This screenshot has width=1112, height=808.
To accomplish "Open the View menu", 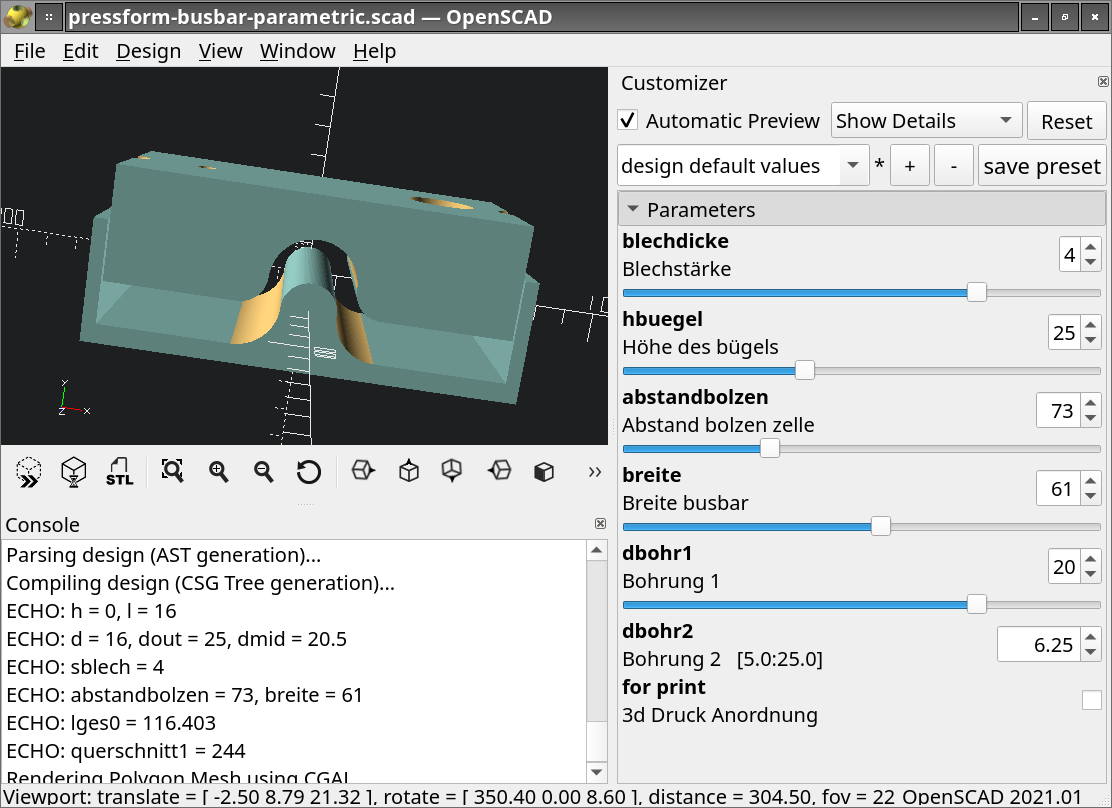I will 220,51.
